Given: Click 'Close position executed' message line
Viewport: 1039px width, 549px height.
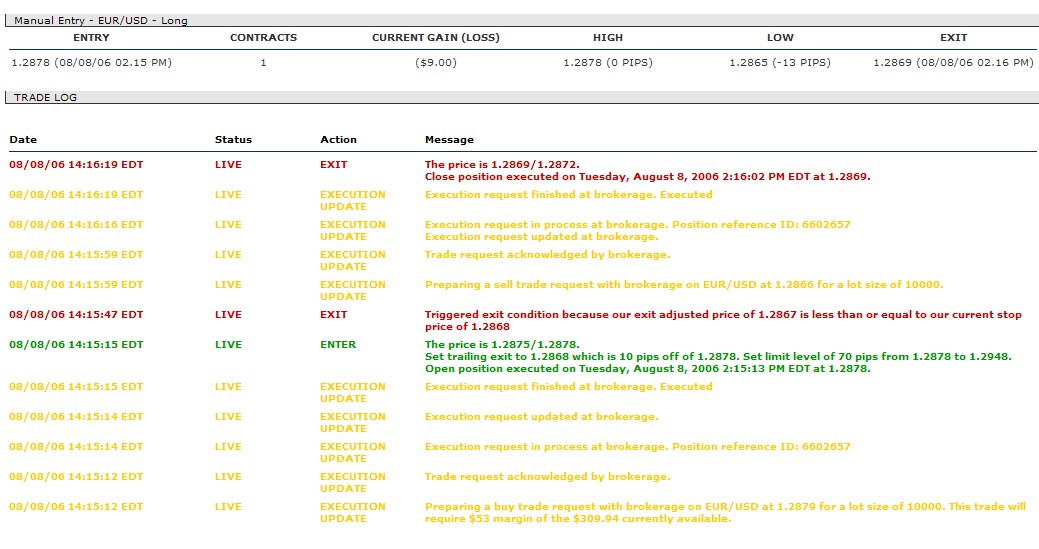Looking at the screenshot, I should tap(647, 177).
